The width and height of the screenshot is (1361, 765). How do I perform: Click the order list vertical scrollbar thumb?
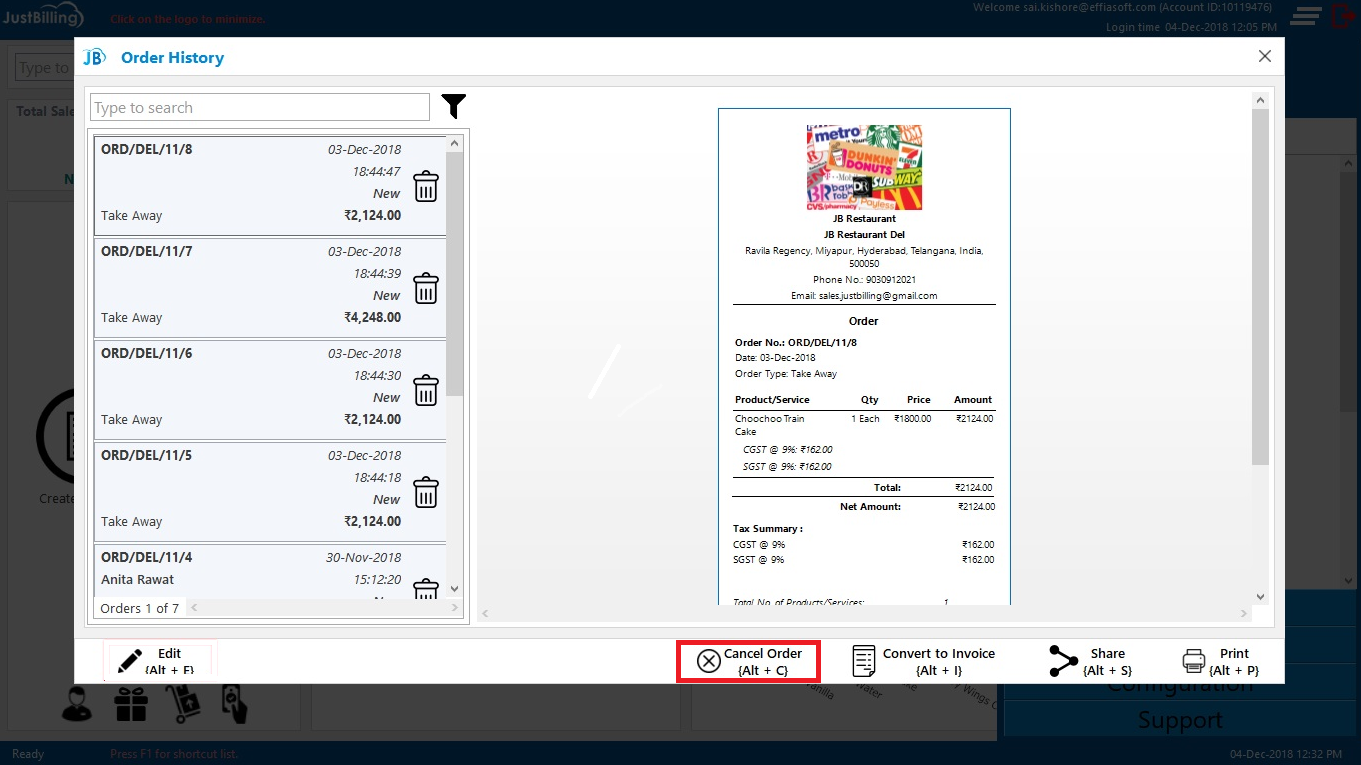tap(455, 274)
